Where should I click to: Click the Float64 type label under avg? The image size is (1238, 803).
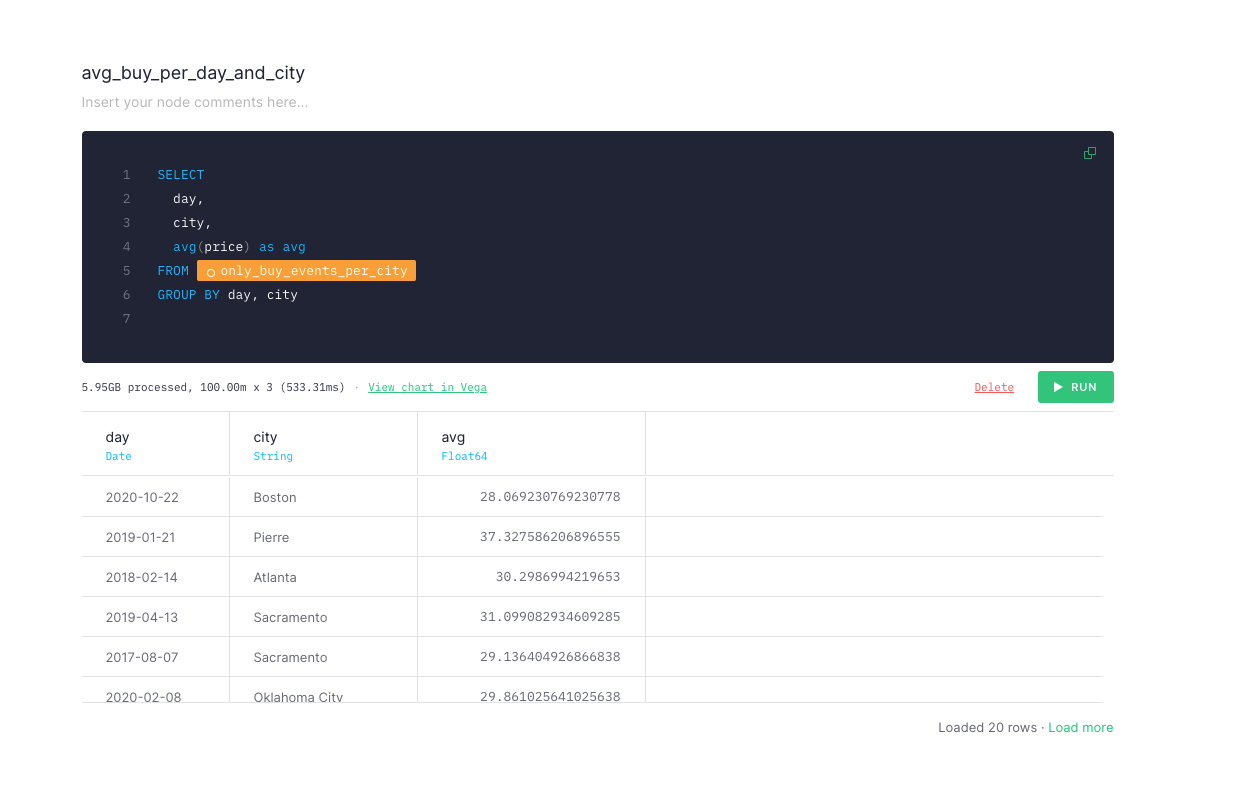464,456
